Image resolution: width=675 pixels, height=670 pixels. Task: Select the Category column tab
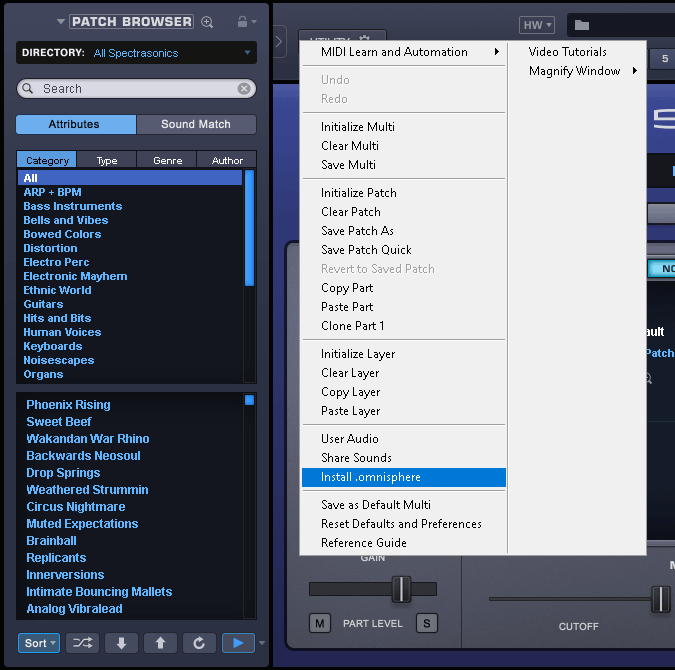tap(47, 160)
